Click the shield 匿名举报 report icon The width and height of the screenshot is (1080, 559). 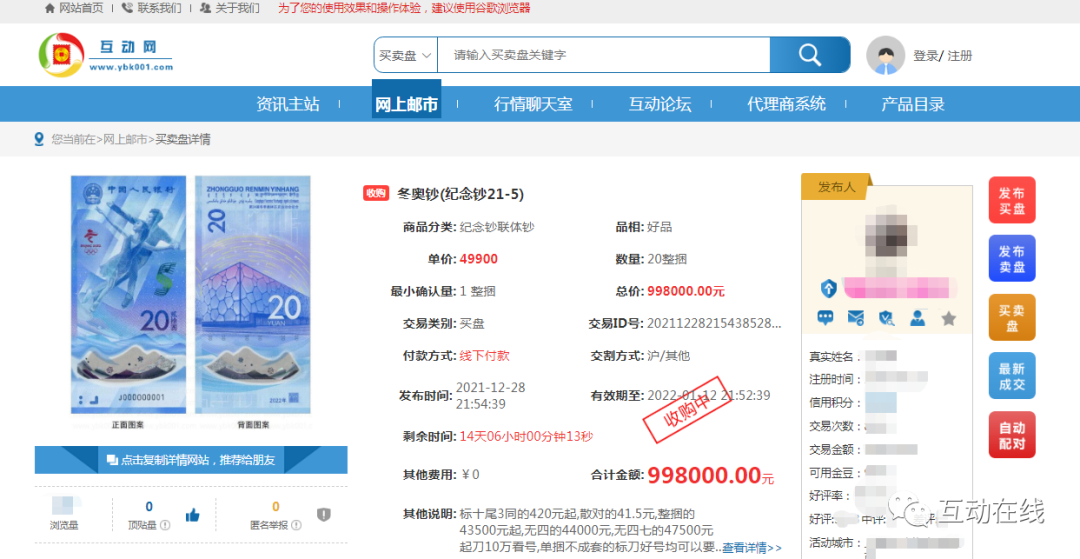pyautogui.click(x=324, y=514)
